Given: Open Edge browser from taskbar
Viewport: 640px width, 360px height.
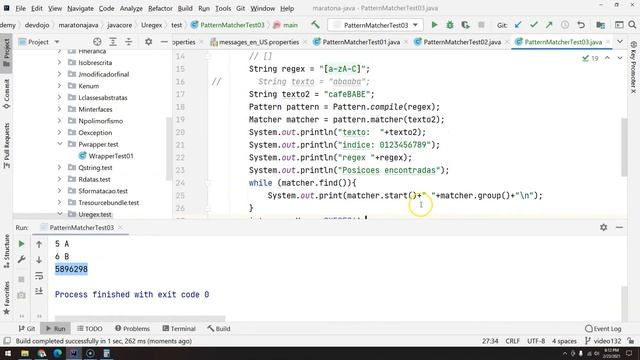Looking at the screenshot, I should (58, 353).
